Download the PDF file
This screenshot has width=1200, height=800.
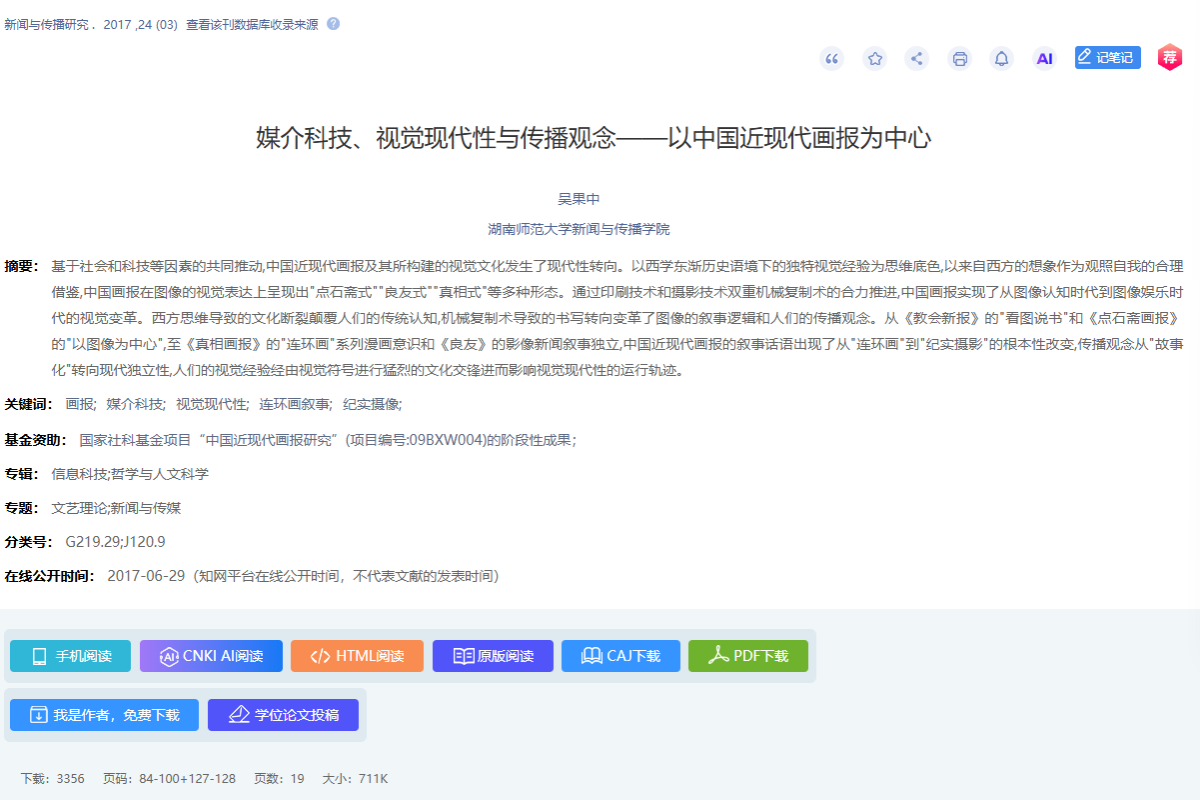[x=748, y=656]
